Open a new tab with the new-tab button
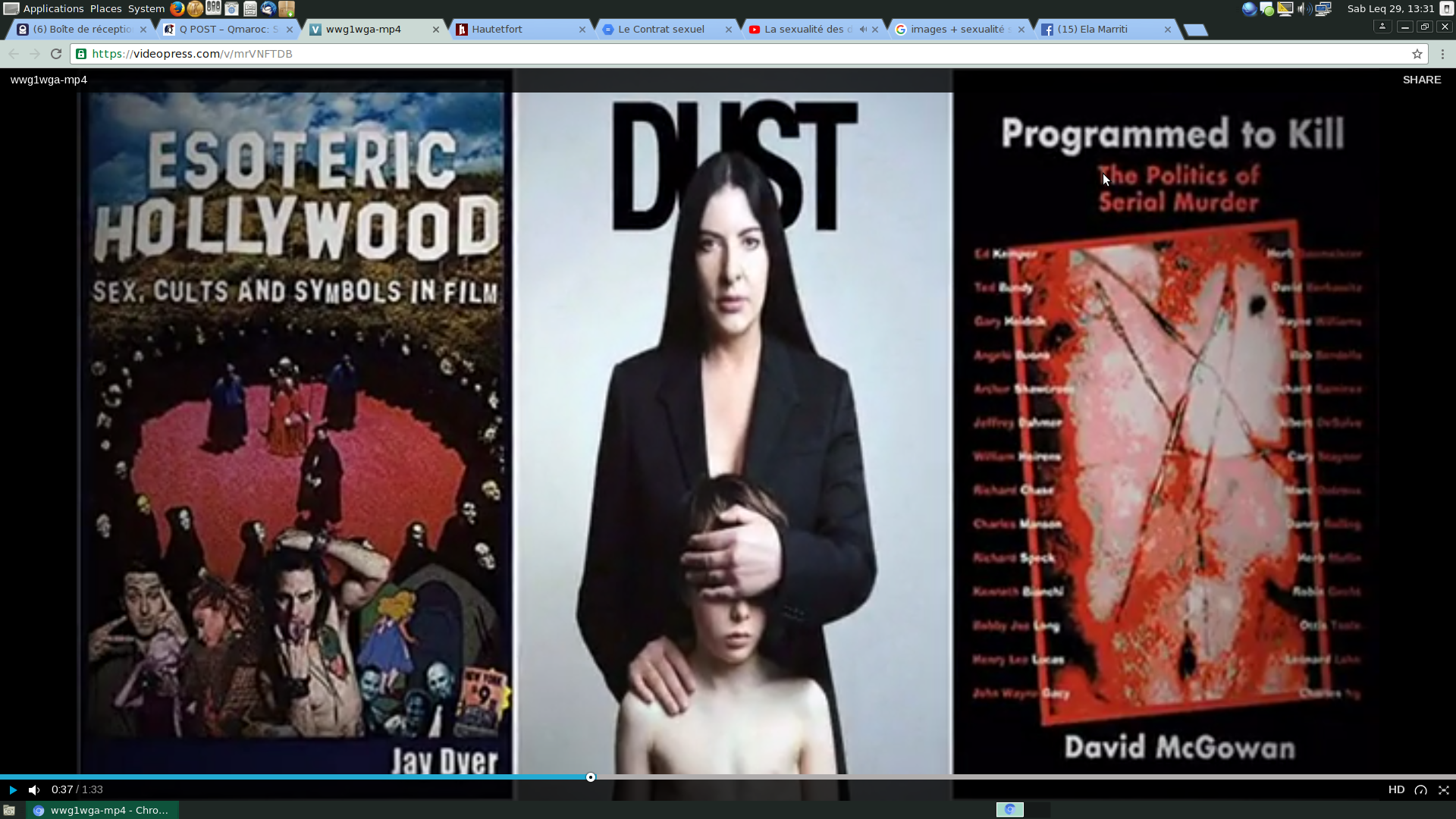Viewport: 1456px width, 819px height. click(x=1195, y=30)
